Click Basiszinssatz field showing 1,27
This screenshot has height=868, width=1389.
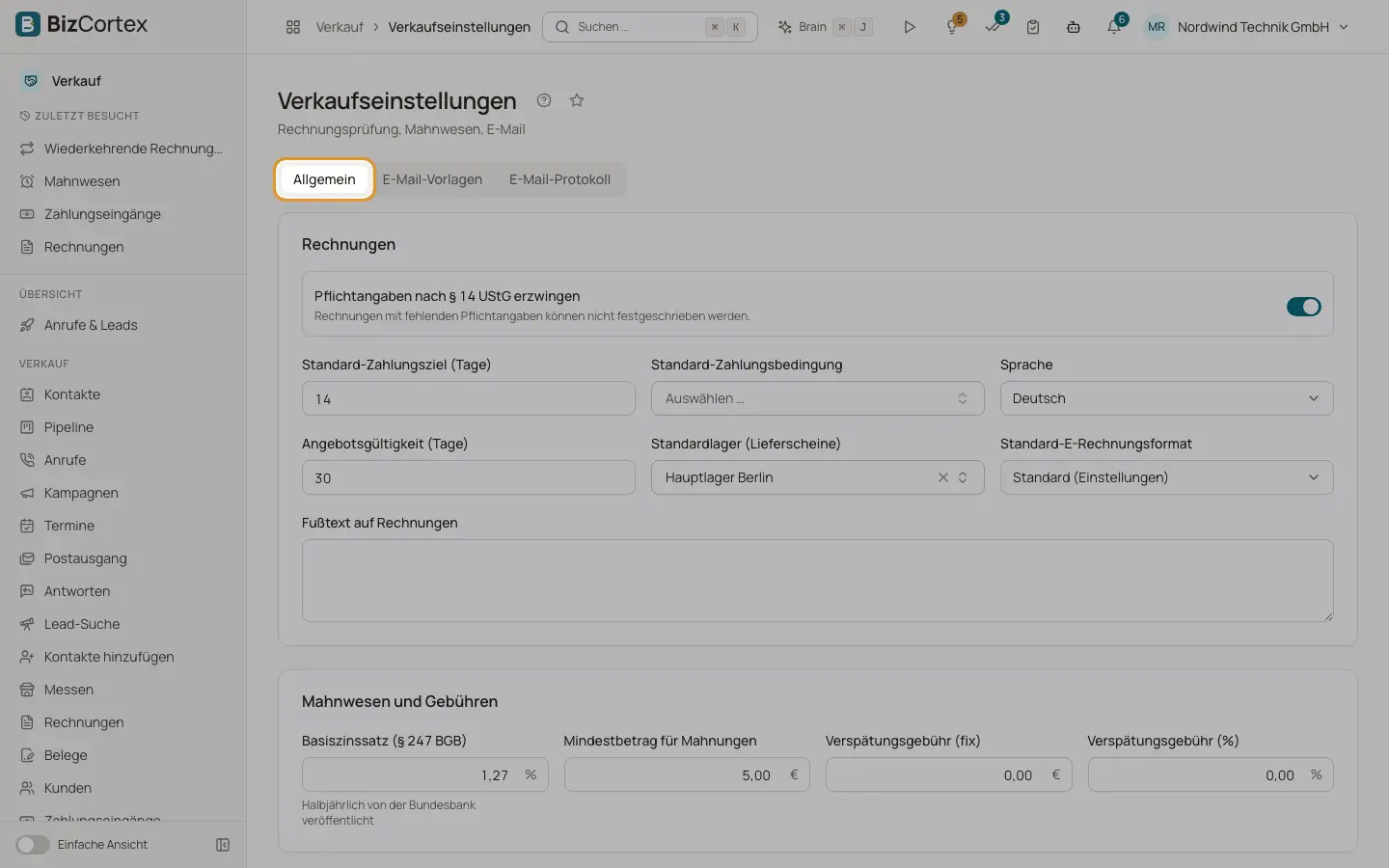[424, 774]
